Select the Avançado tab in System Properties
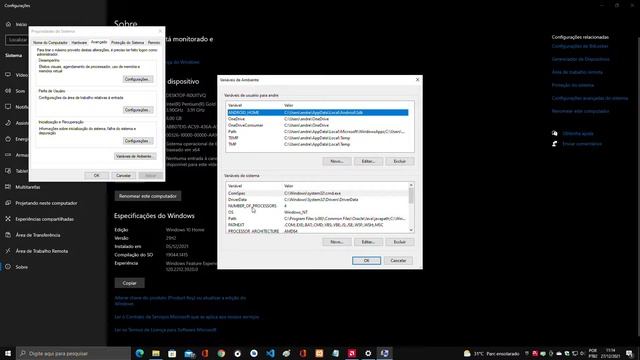Viewport: 640px width, 360px height. point(99,42)
